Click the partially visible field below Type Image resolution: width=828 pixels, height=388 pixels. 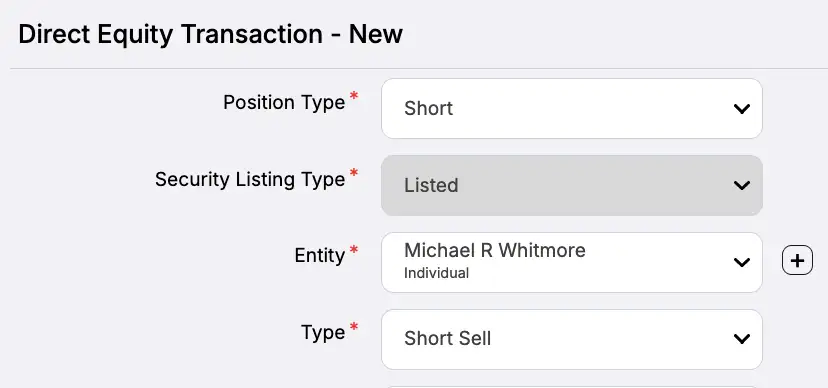[572, 386]
